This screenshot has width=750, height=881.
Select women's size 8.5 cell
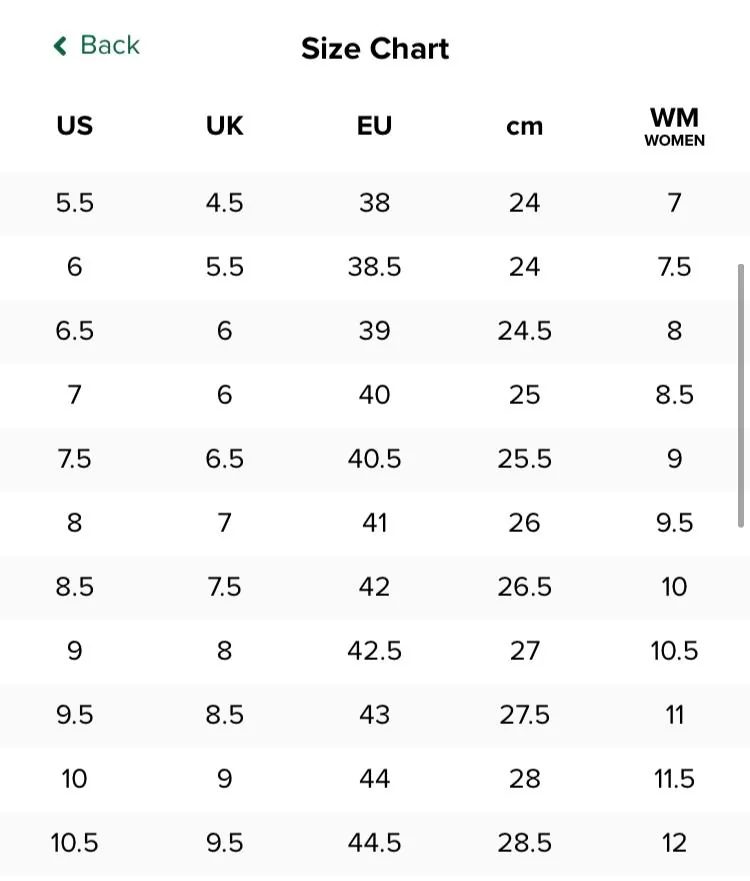coord(674,395)
